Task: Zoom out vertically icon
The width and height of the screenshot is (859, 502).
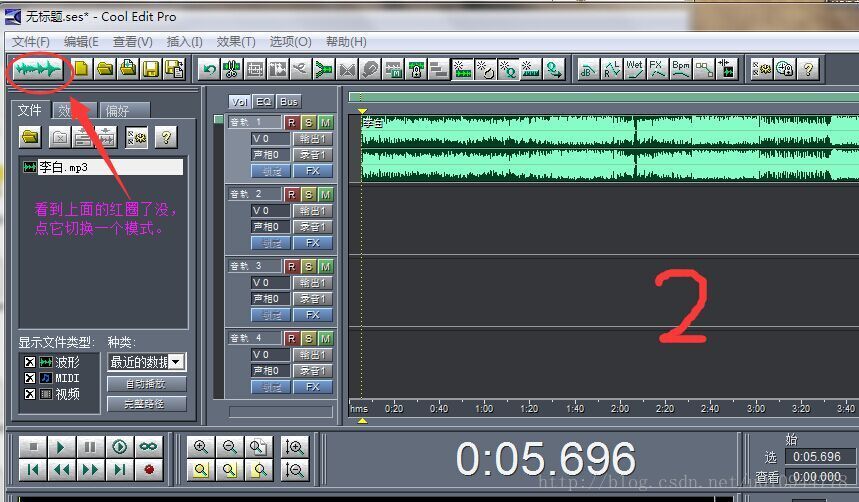Action: click(x=294, y=470)
